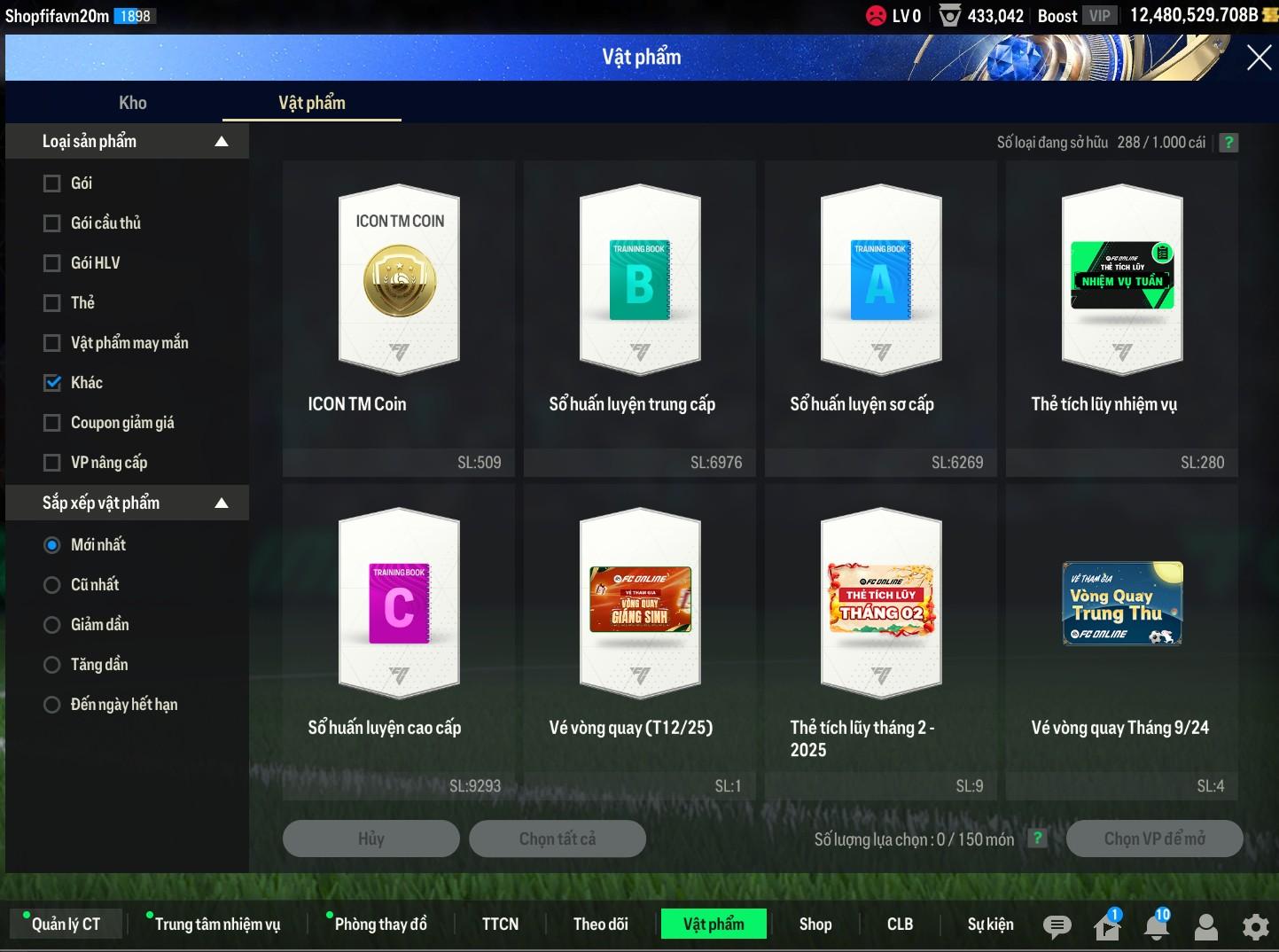Open the chat speech bubble icon
Viewport: 1279px width, 952px height.
click(x=1057, y=926)
